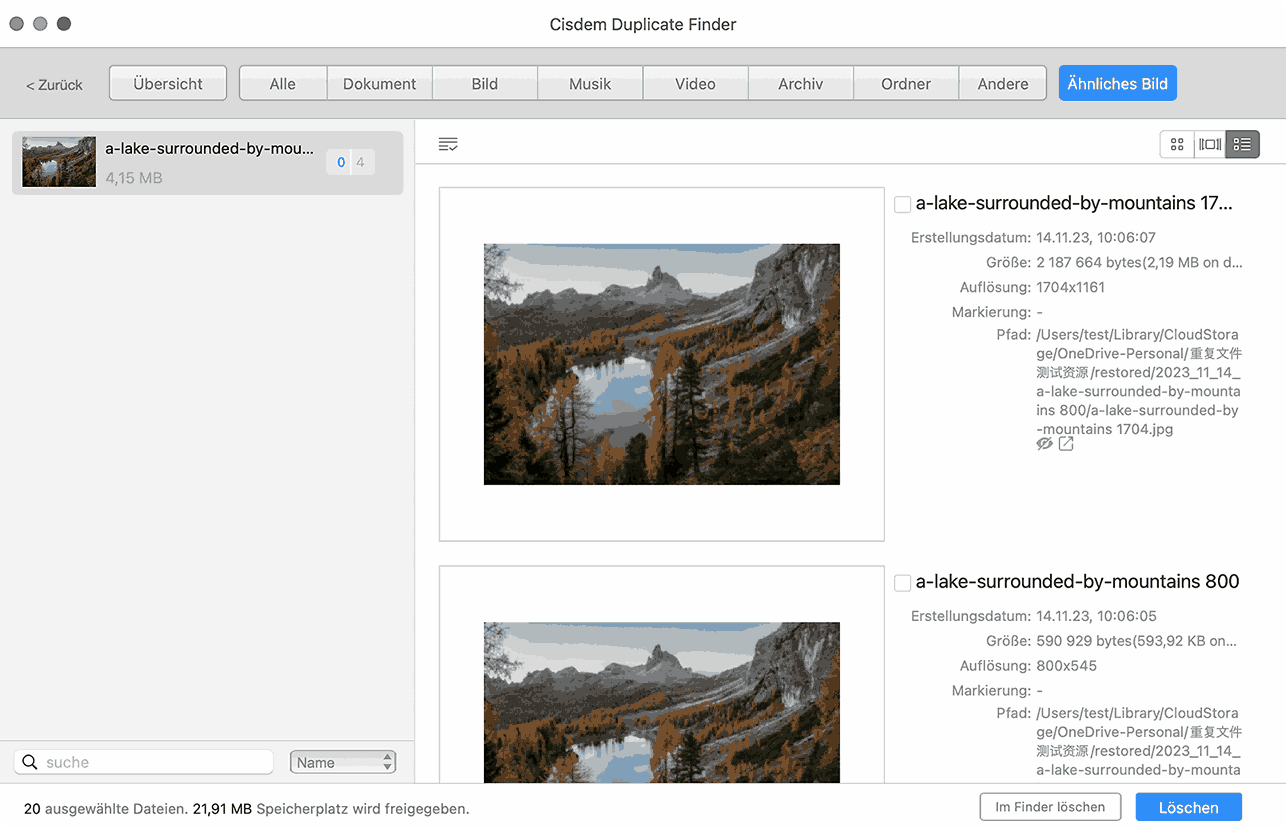Viewport: 1286px width, 828px height.
Task: Switch to the Archiv tab
Action: (801, 84)
